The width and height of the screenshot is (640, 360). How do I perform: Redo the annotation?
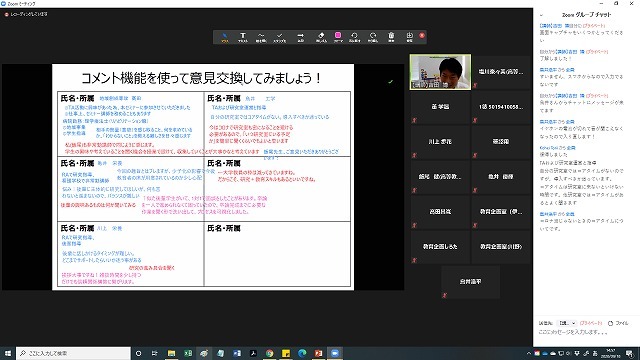pos(373,37)
